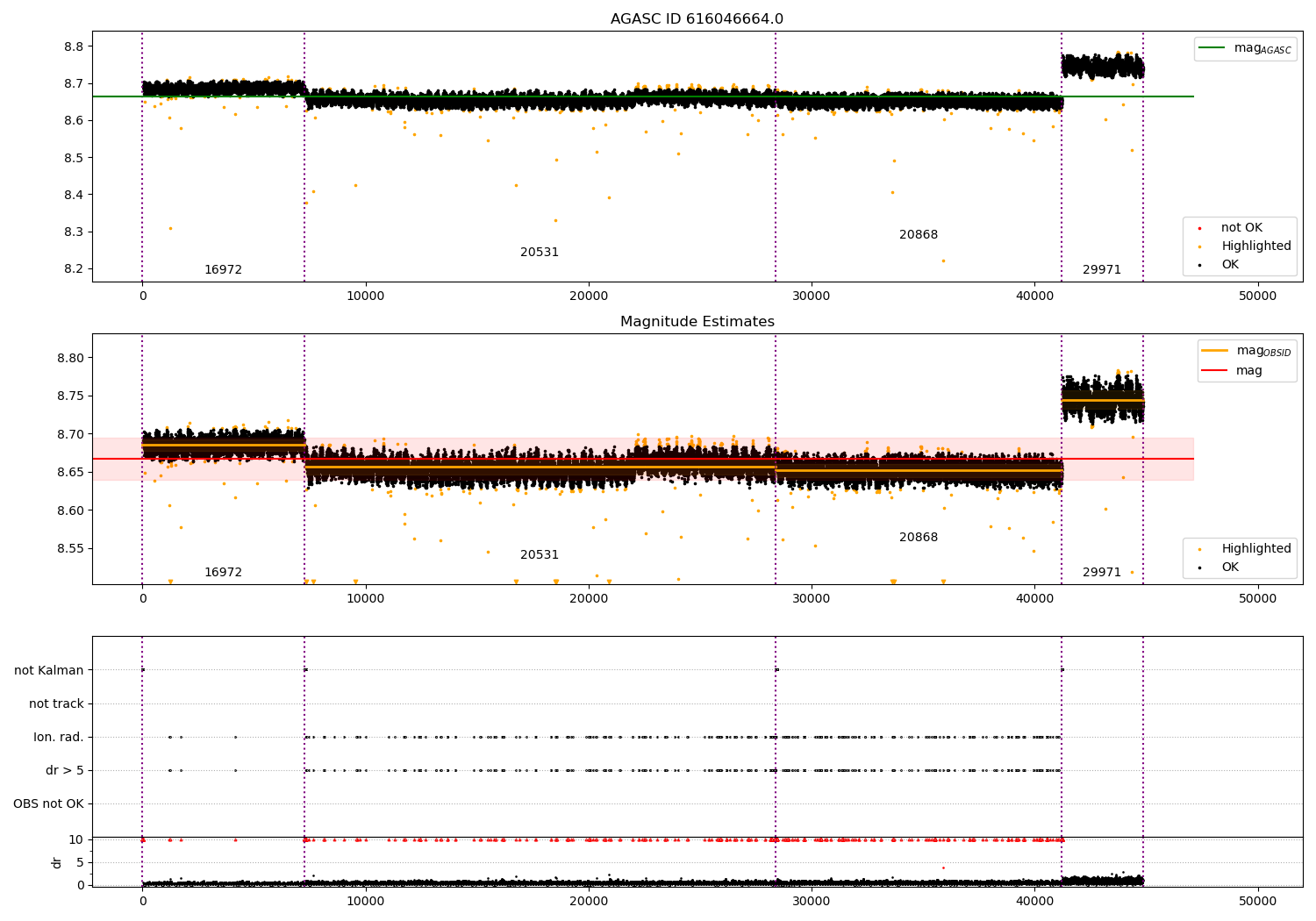The width and height of the screenshot is (1316, 921).
Task: Click obsid label 29971 in top plot
Action: click(x=1102, y=270)
